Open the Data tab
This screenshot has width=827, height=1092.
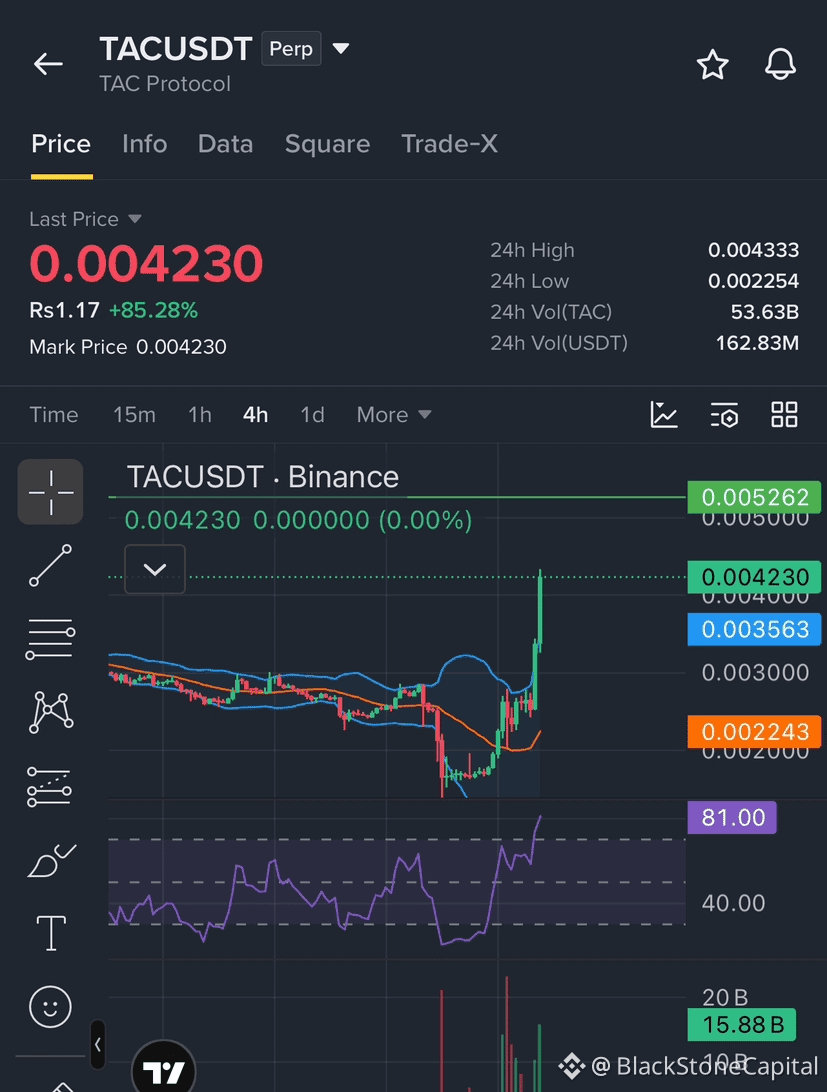click(225, 144)
